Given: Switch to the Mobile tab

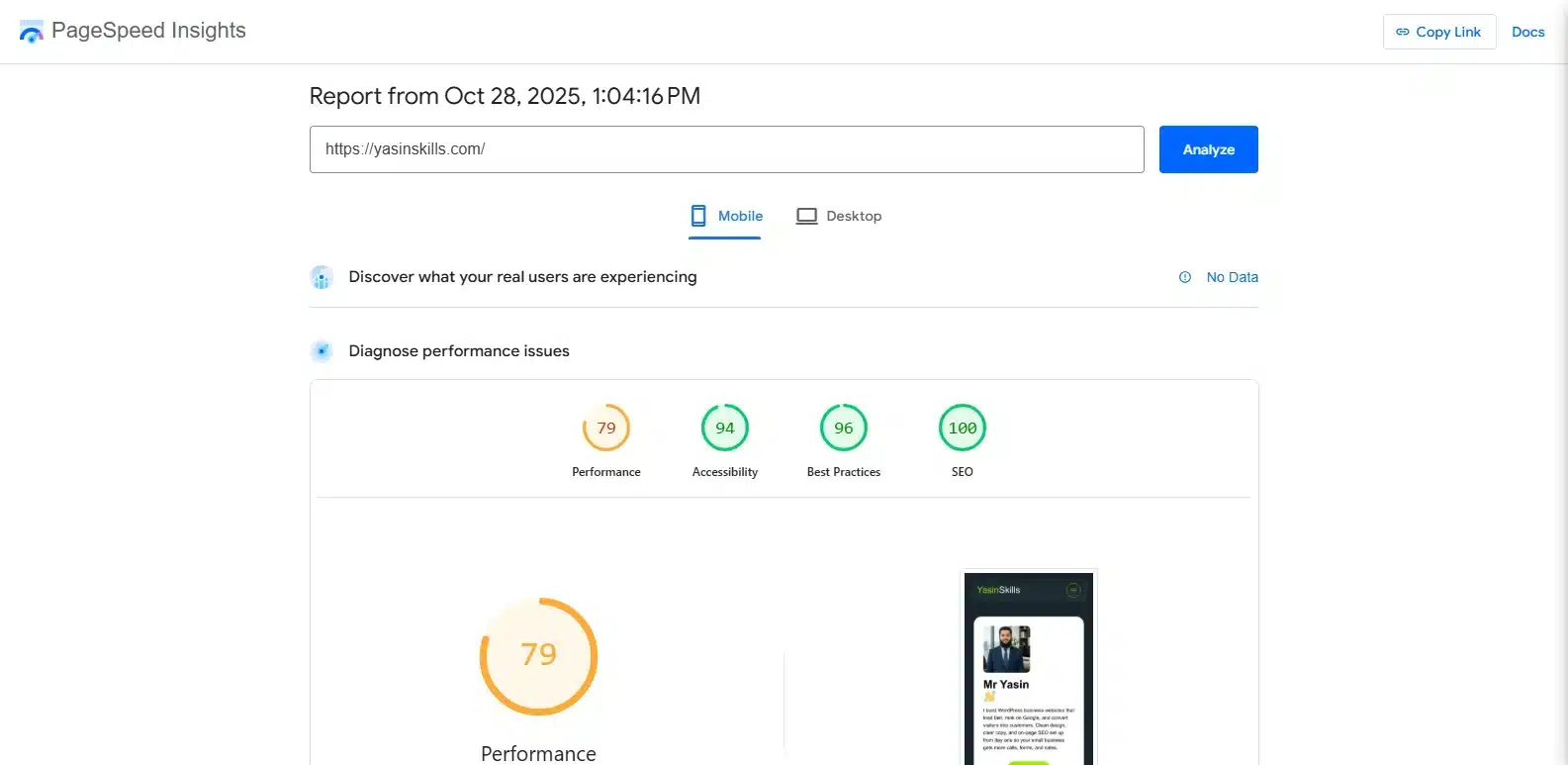Looking at the screenshot, I should tap(726, 216).
